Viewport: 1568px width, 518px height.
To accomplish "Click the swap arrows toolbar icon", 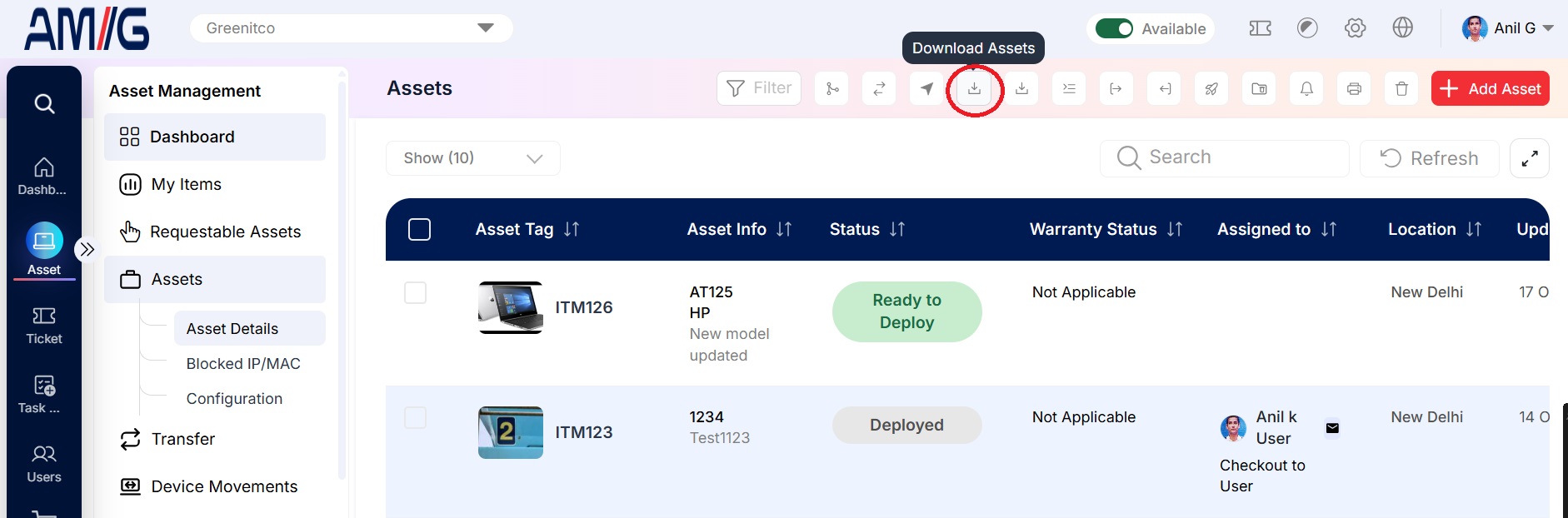I will [879, 88].
